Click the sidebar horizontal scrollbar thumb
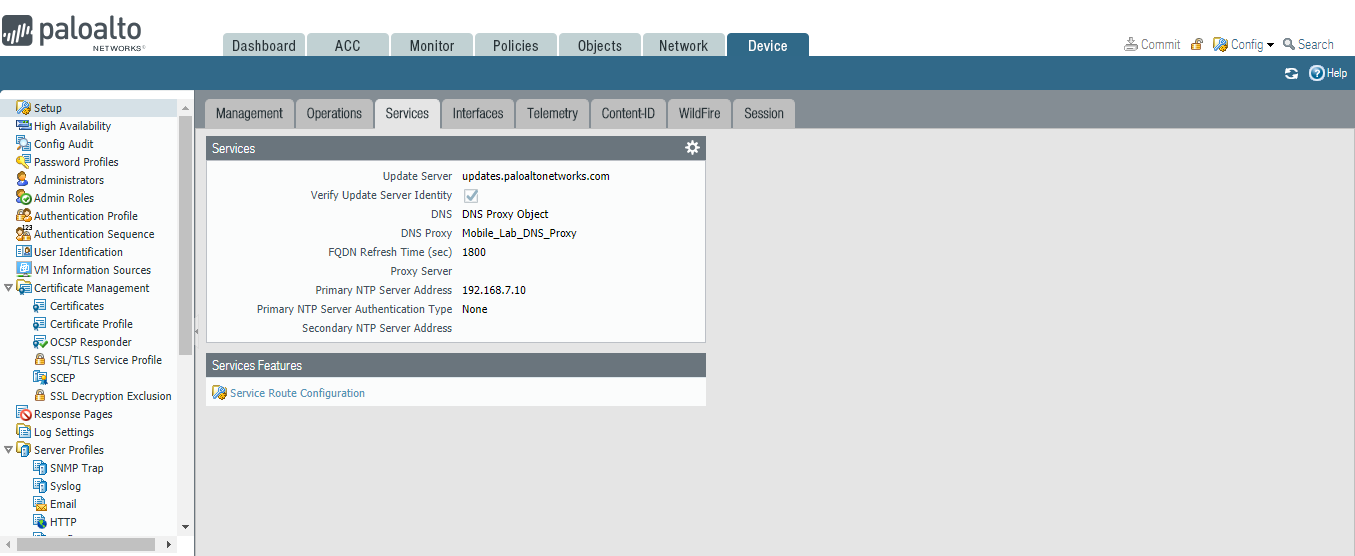This screenshot has height=556, width=1355. [x=84, y=544]
